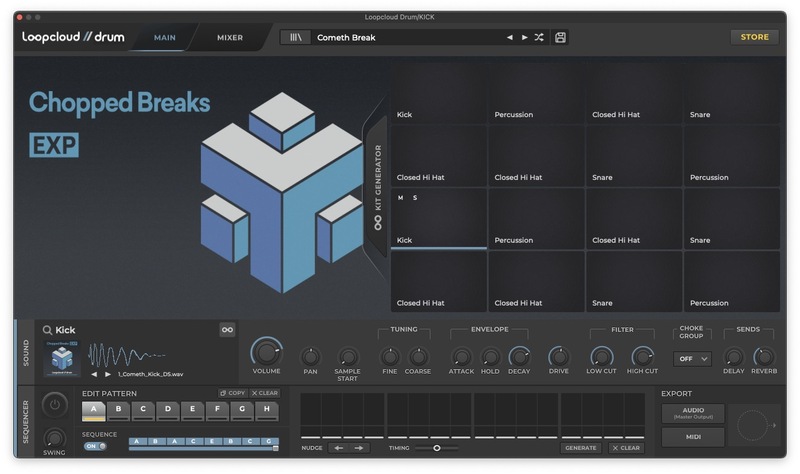Open the Choke Group OFF dropdown
The height and width of the screenshot is (474, 800).
tap(692, 359)
